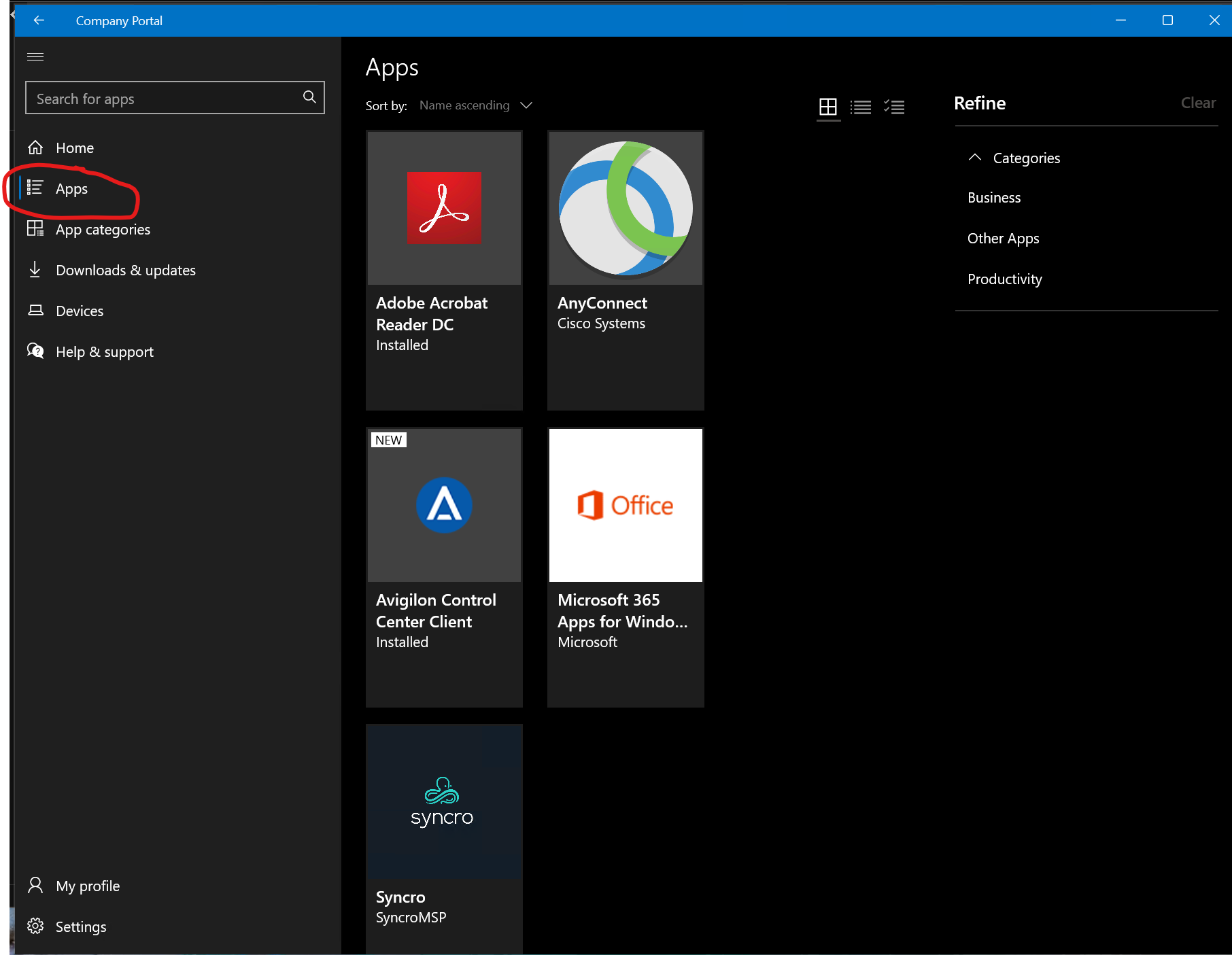Viewport: 1232px width, 955px height.
Task: Open App categories page
Action: coord(103,230)
